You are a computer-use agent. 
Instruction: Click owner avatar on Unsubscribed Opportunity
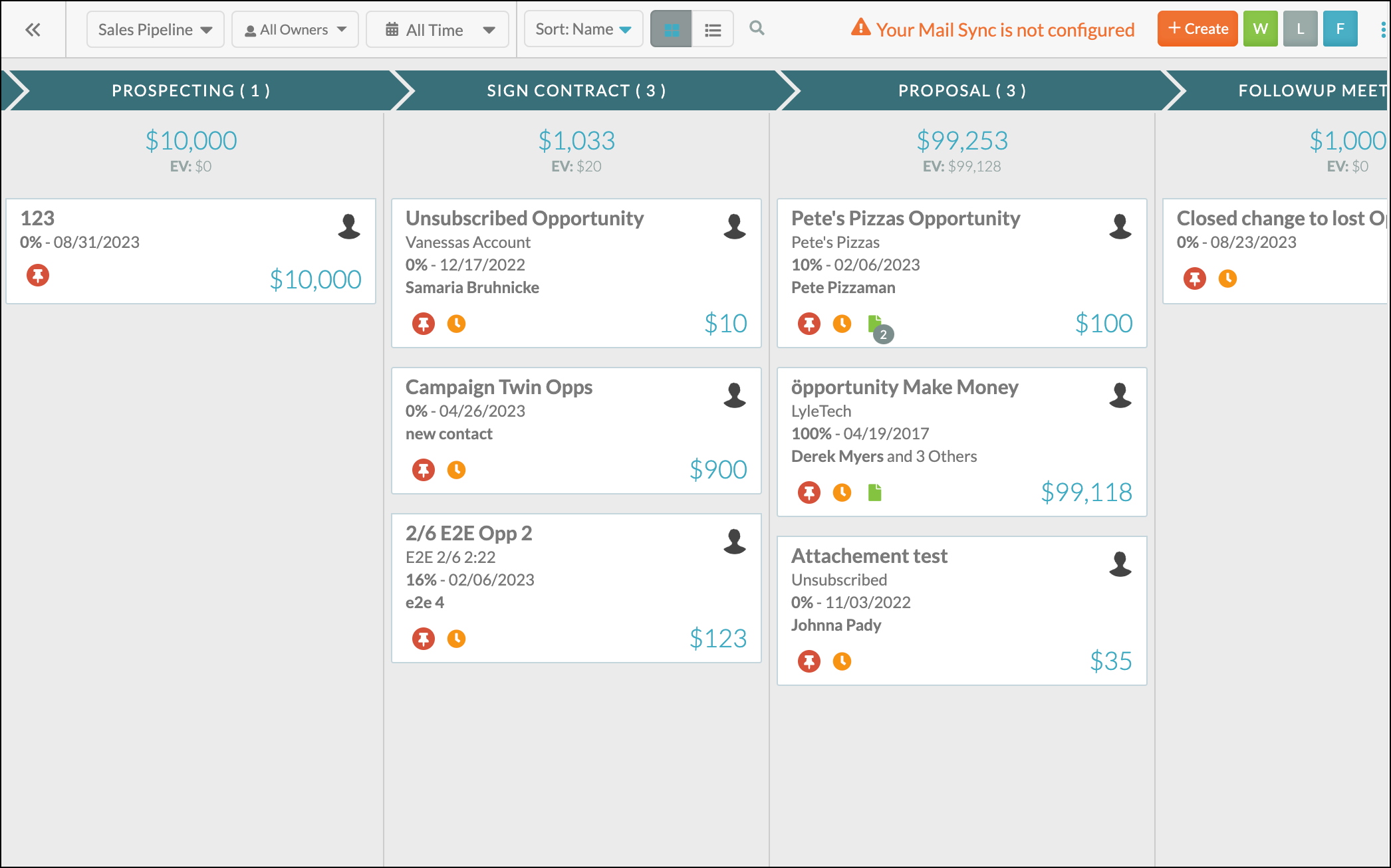point(735,226)
